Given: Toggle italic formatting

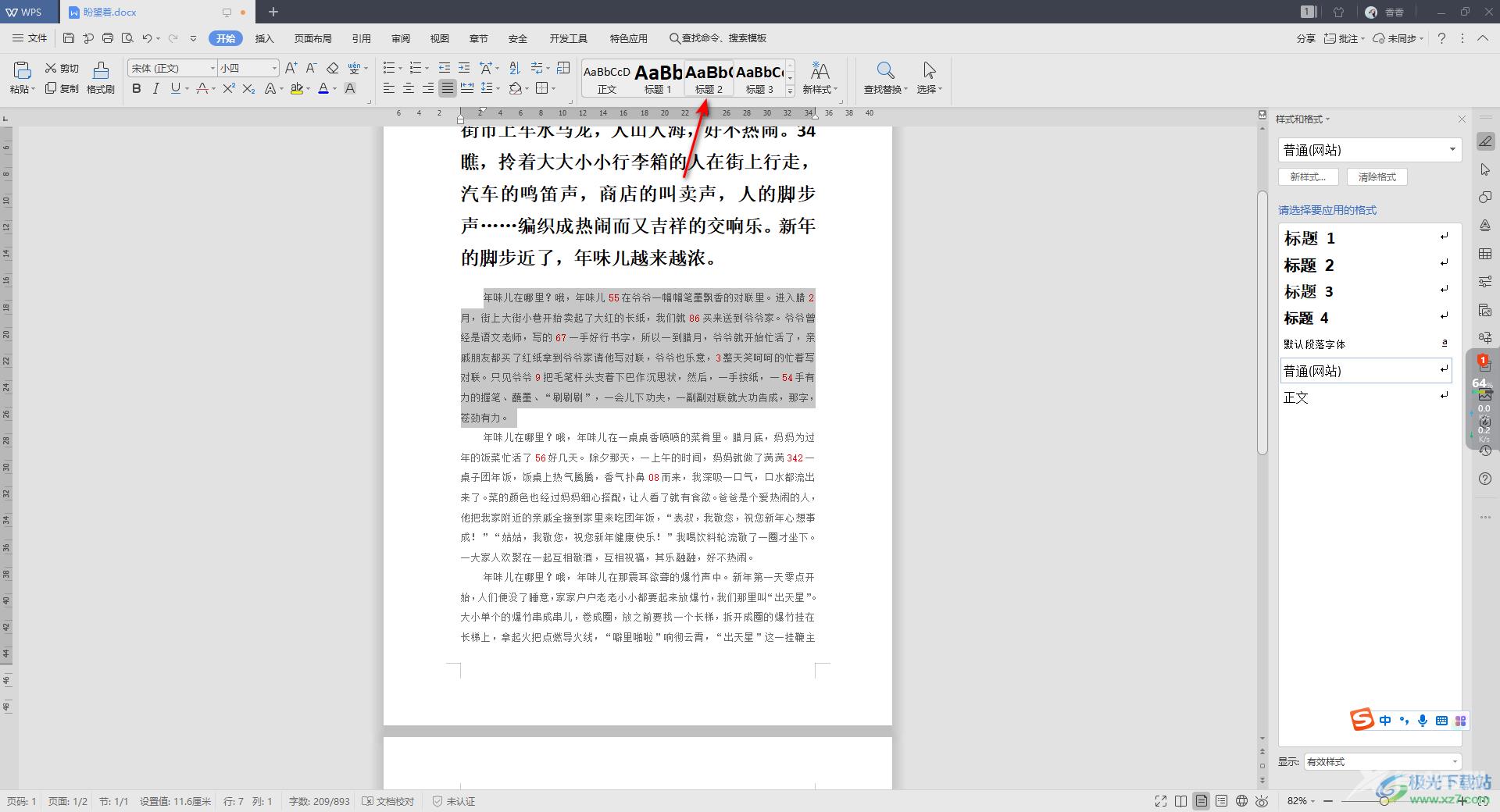Looking at the screenshot, I should [155, 89].
